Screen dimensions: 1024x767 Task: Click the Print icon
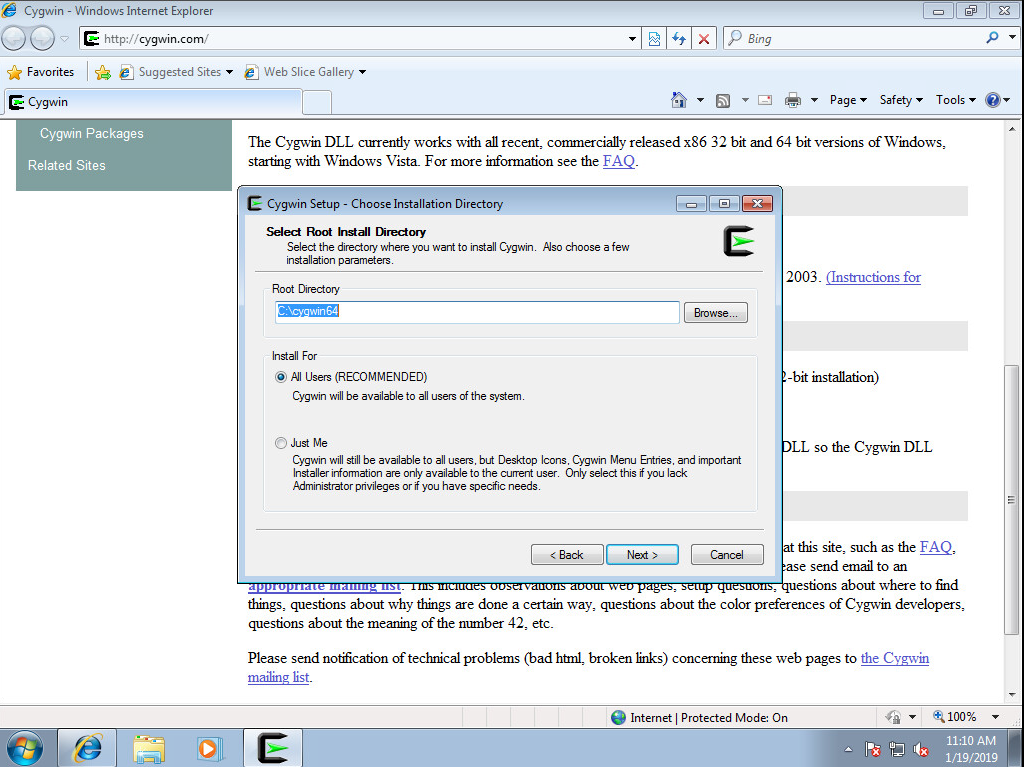[793, 100]
